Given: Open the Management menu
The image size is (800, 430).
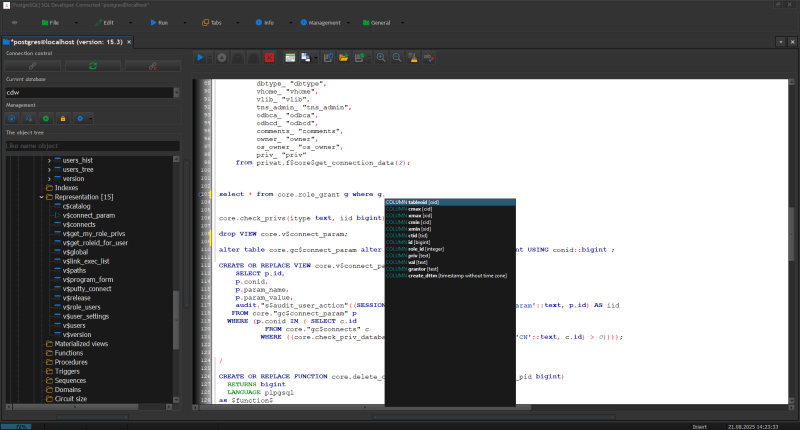Looking at the screenshot, I should (x=320, y=22).
